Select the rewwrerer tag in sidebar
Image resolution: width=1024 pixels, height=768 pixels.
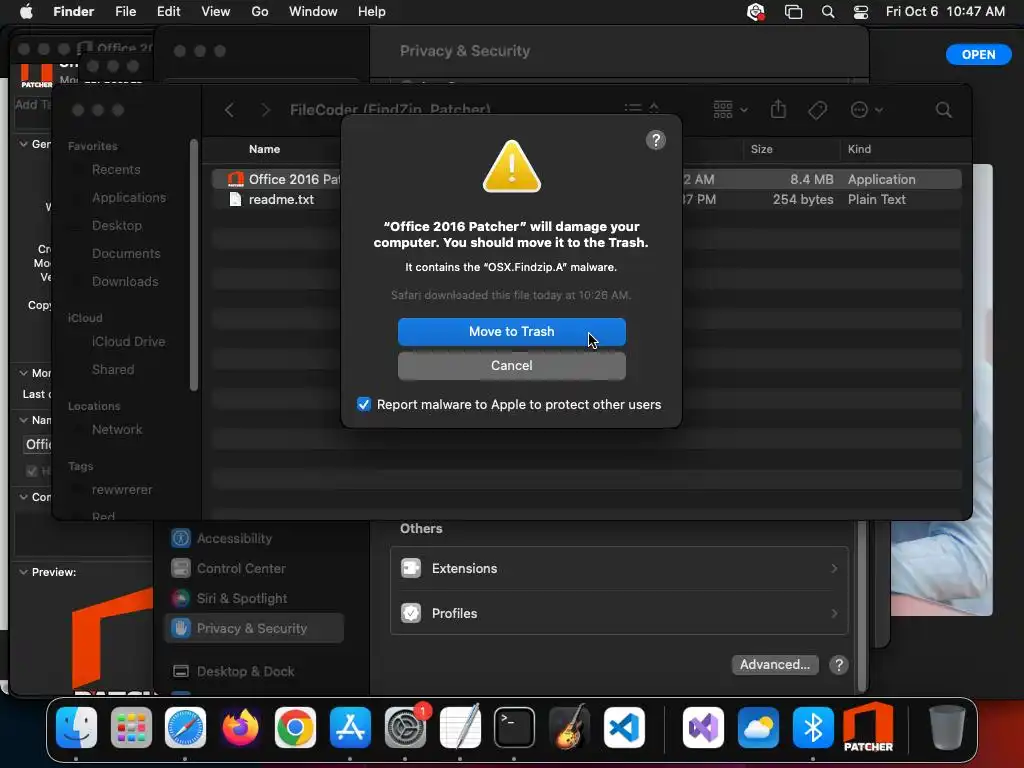pyautogui.click(x=121, y=490)
